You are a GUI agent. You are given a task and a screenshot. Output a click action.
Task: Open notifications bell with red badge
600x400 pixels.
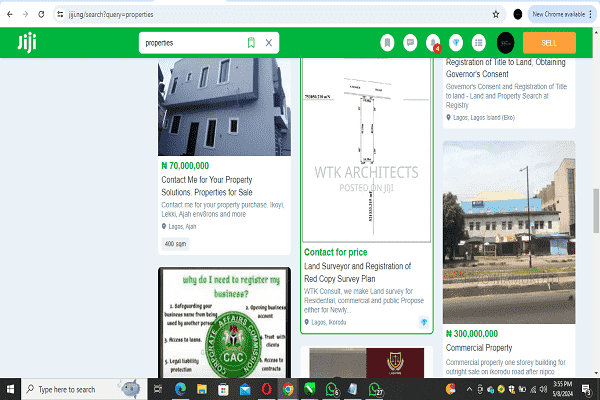tap(433, 42)
